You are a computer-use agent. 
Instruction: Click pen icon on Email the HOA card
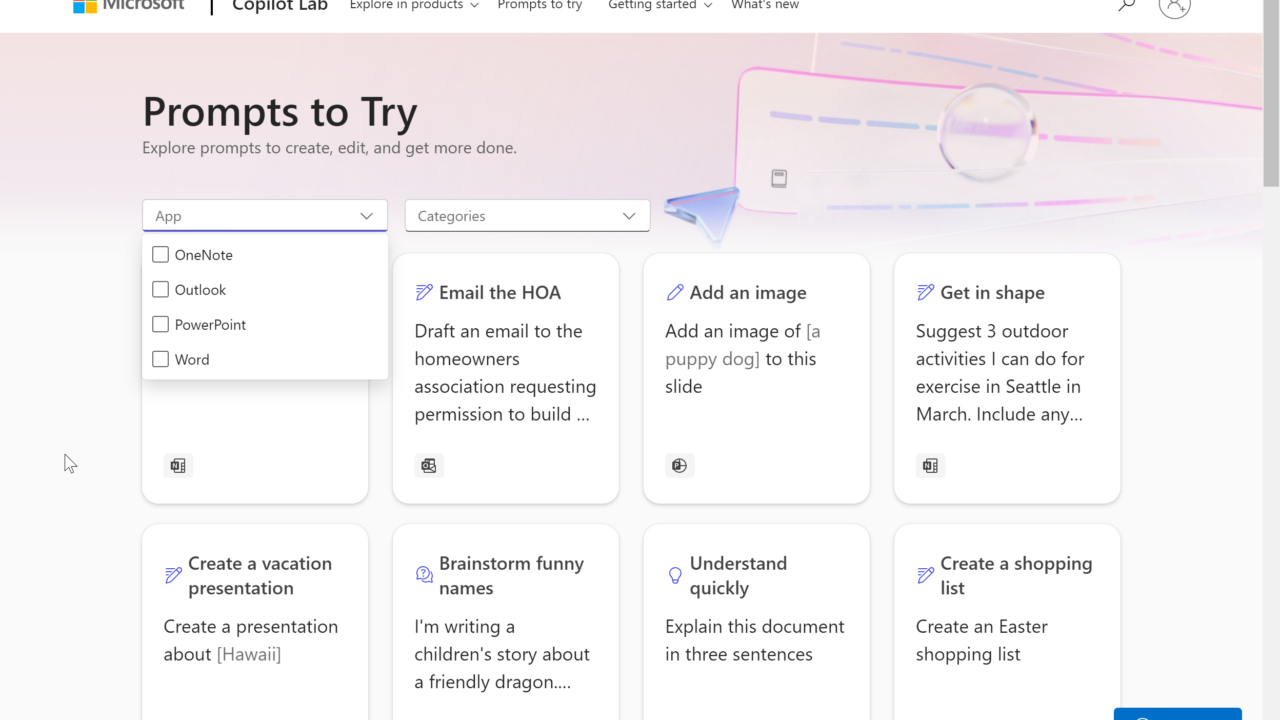coord(424,293)
